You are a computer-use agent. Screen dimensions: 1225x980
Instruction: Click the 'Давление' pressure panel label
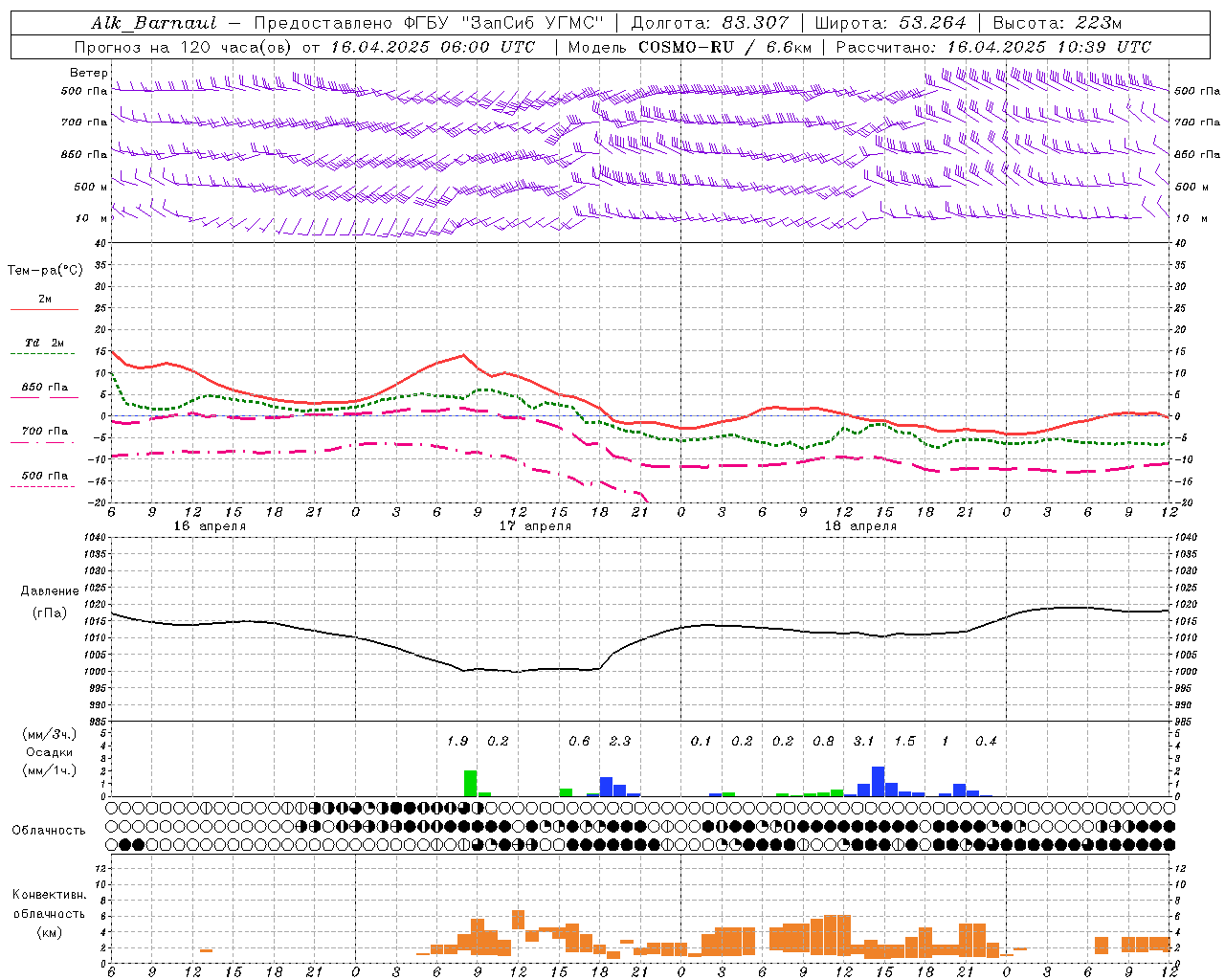(x=50, y=591)
